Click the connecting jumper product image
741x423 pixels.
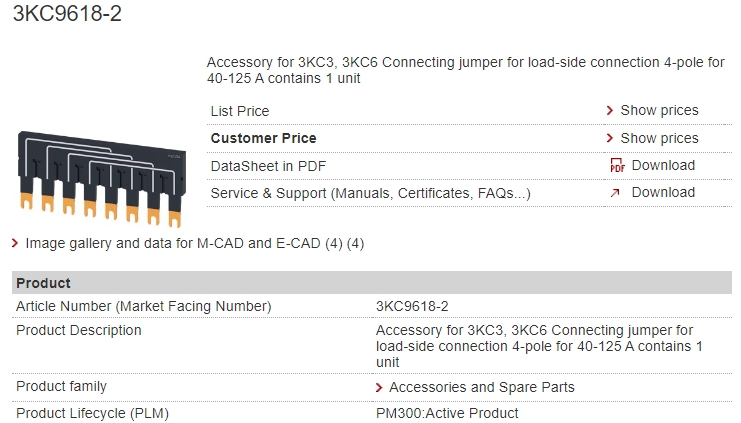click(x=102, y=179)
